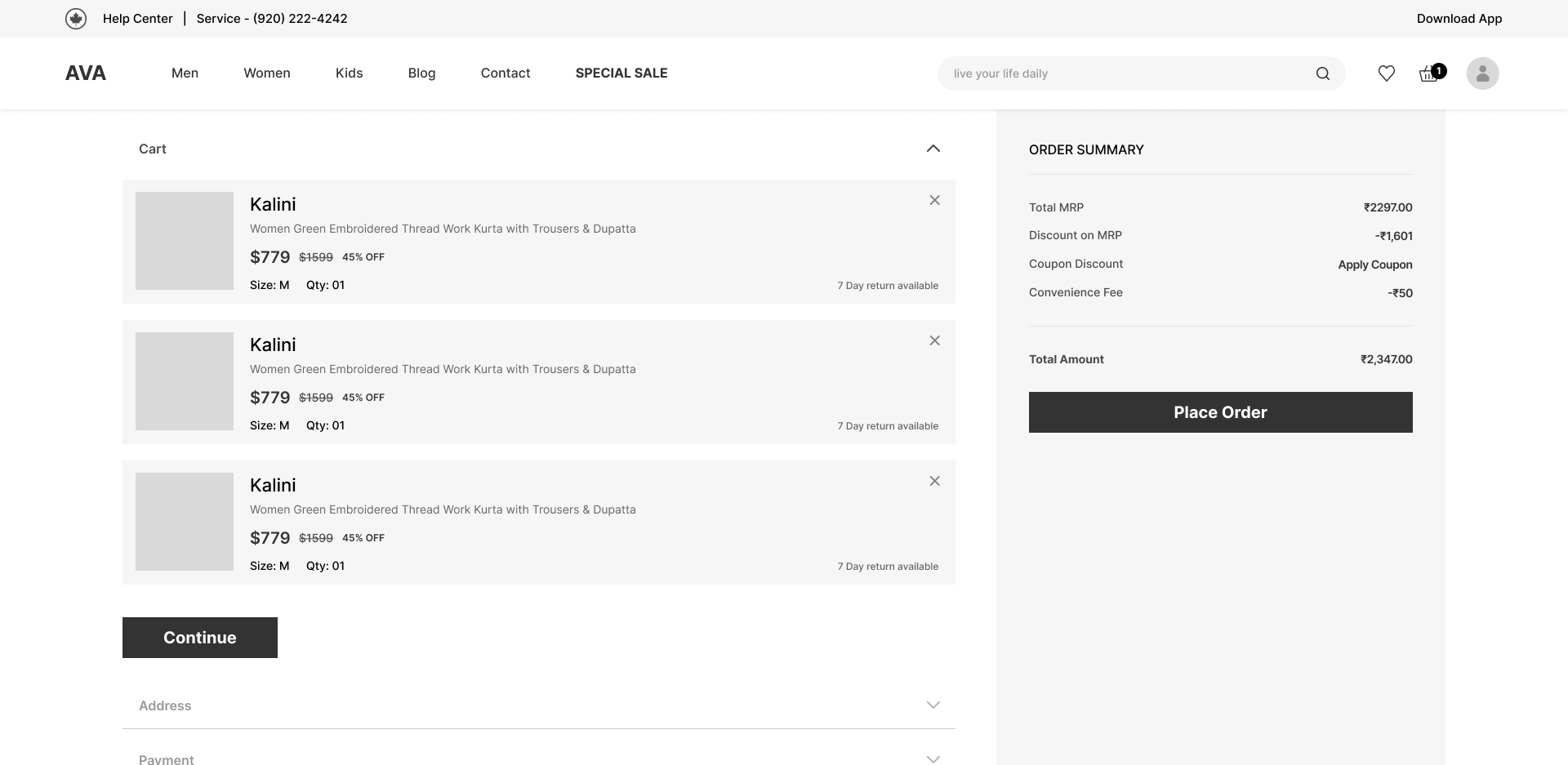Click the Place Order button
Viewport: 1568px width, 765px height.
coord(1220,412)
